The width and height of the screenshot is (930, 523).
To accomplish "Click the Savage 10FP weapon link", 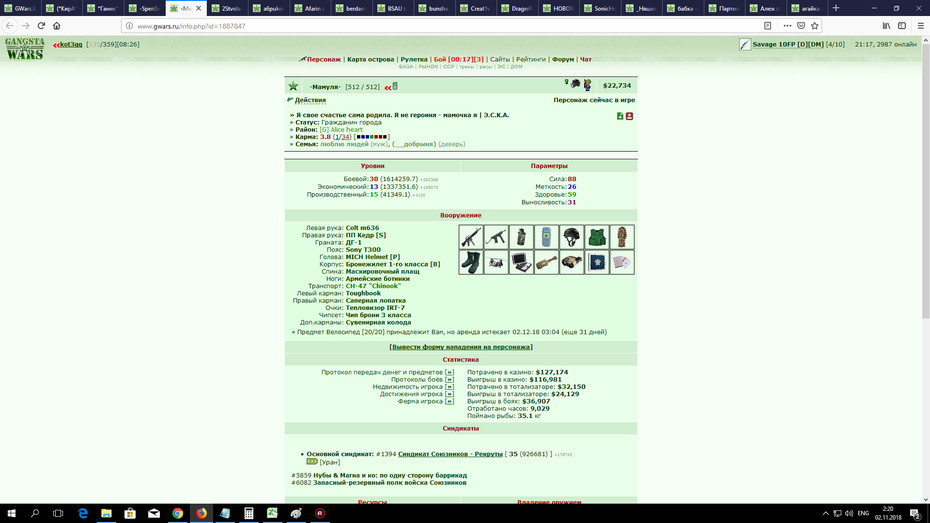I will (x=788, y=44).
